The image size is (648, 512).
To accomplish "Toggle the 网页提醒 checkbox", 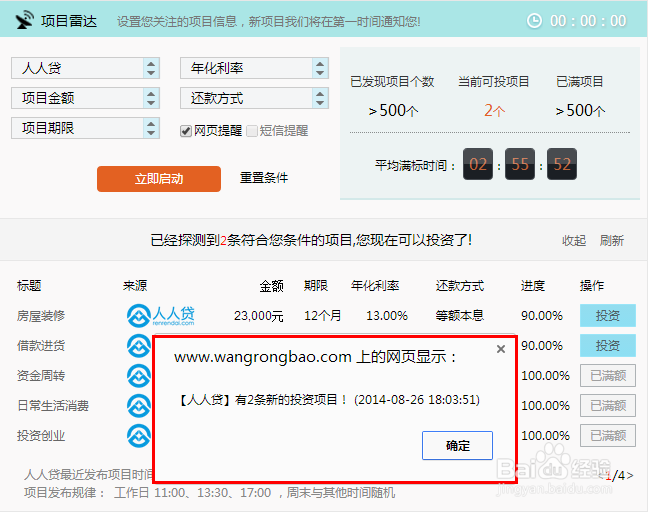I will click(186, 131).
